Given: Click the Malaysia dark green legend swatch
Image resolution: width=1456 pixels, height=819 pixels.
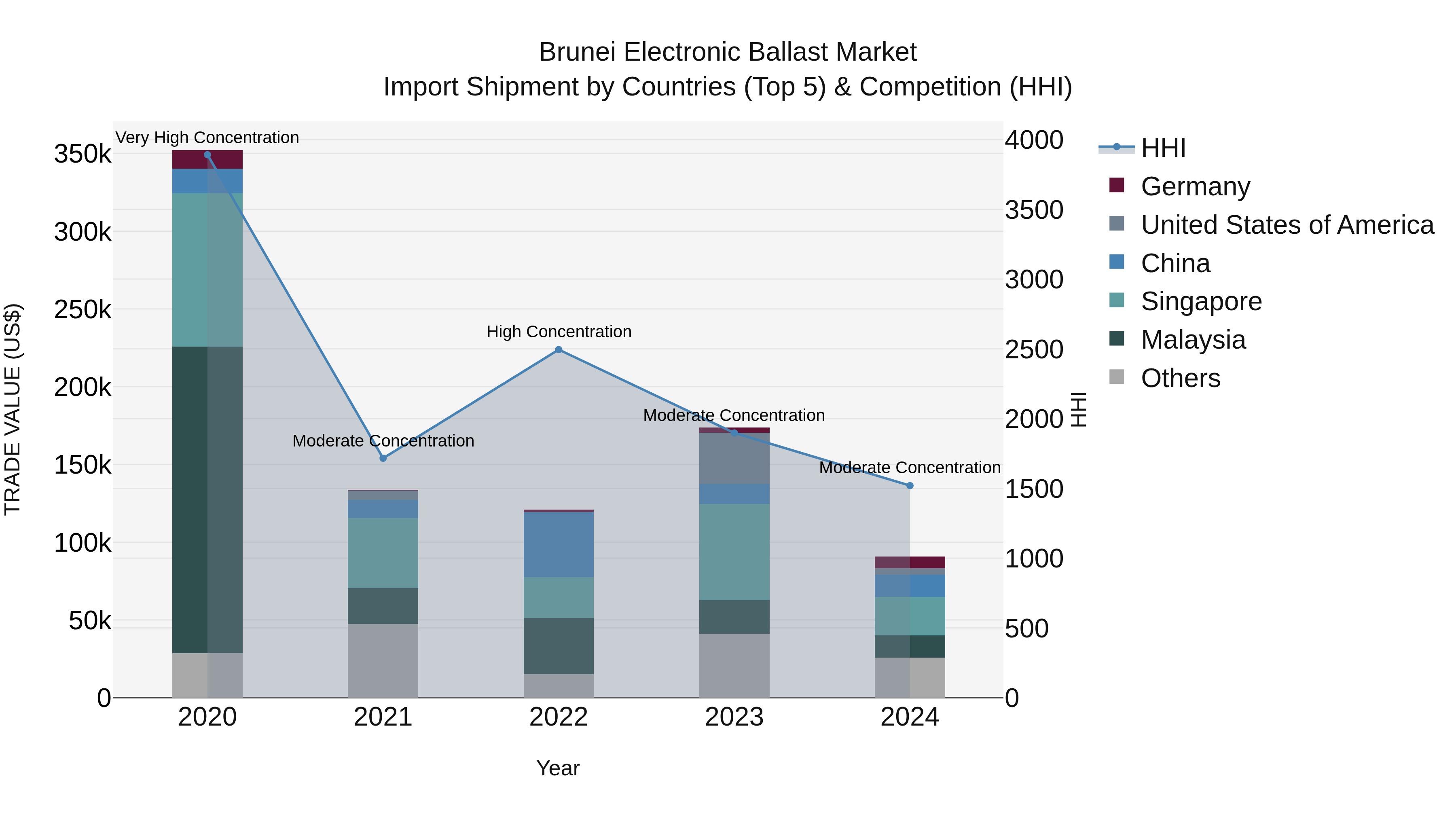Looking at the screenshot, I should (1117, 339).
